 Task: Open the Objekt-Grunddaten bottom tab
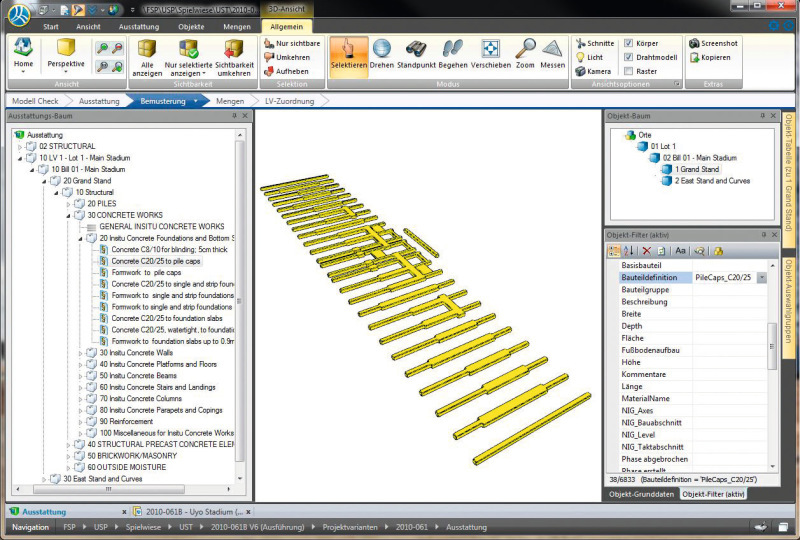point(641,494)
